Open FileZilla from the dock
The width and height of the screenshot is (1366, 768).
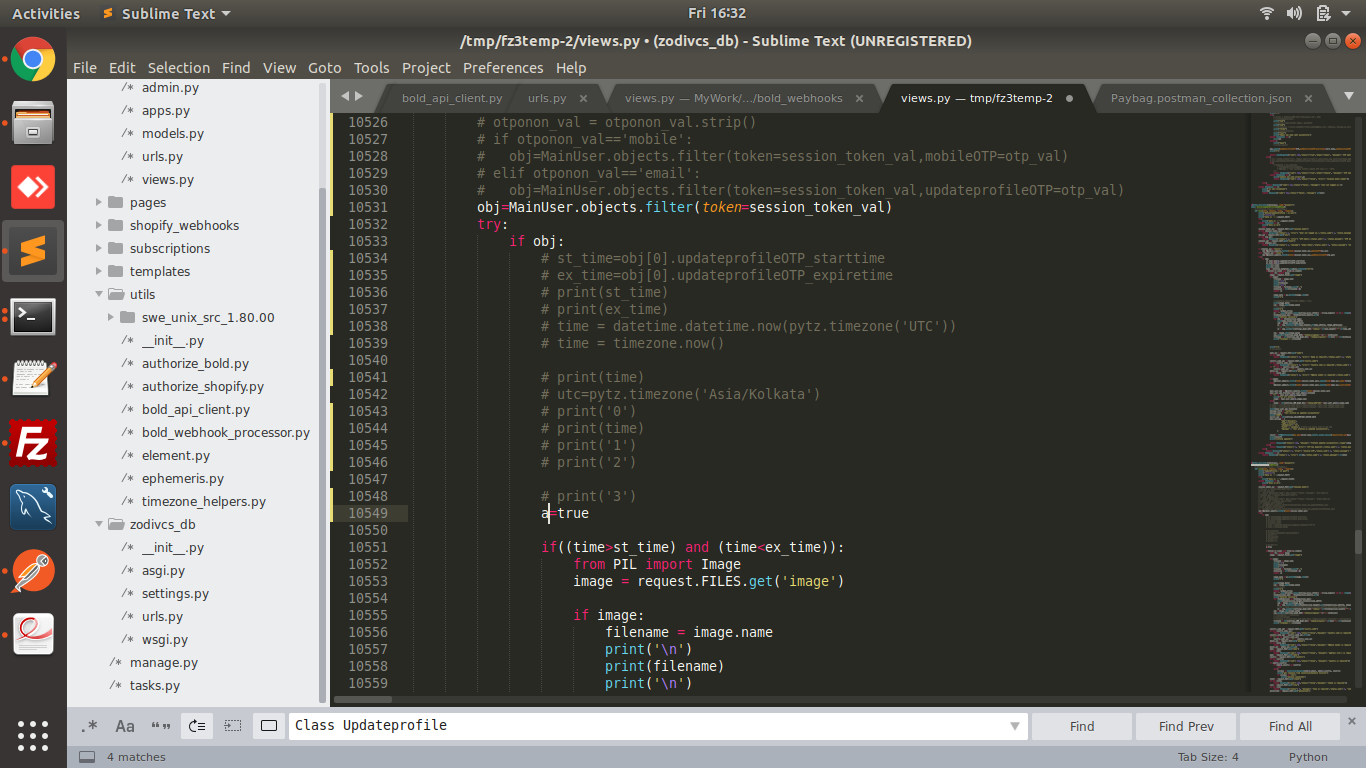(33, 443)
